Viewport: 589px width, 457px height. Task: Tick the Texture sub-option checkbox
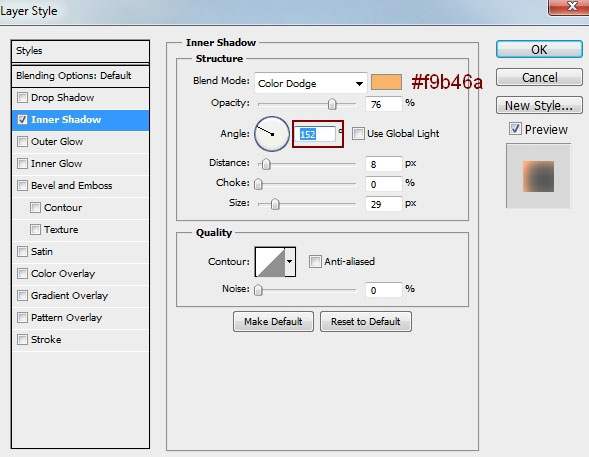[35, 229]
